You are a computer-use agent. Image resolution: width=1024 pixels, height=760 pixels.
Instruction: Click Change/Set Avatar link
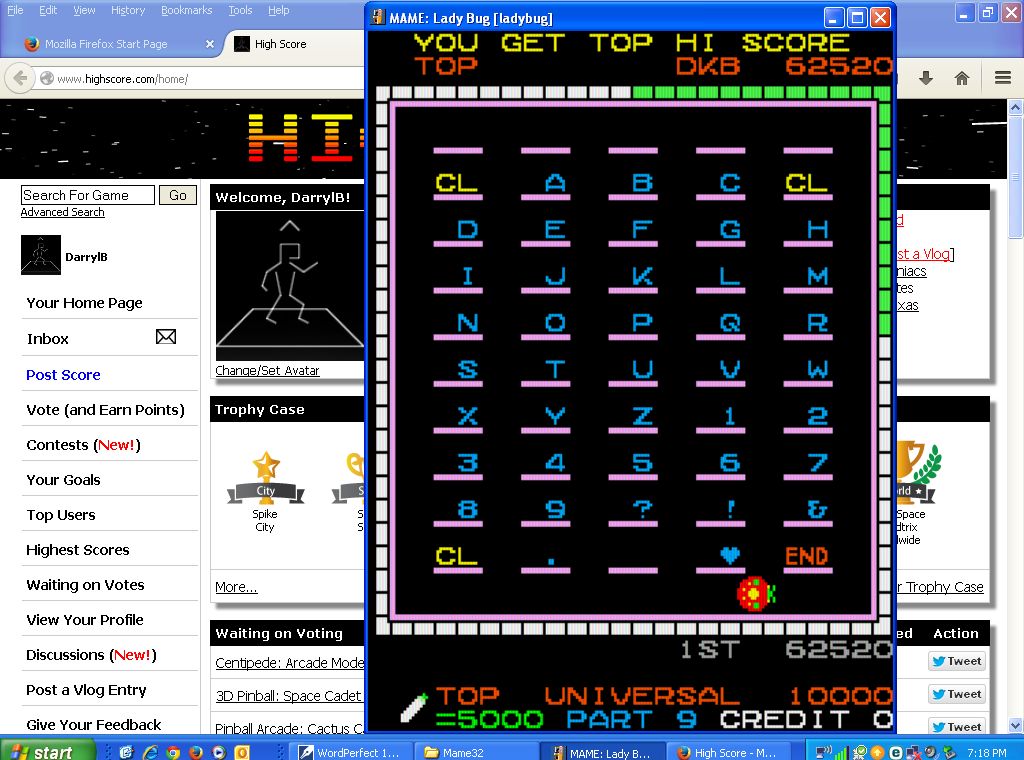pos(267,370)
